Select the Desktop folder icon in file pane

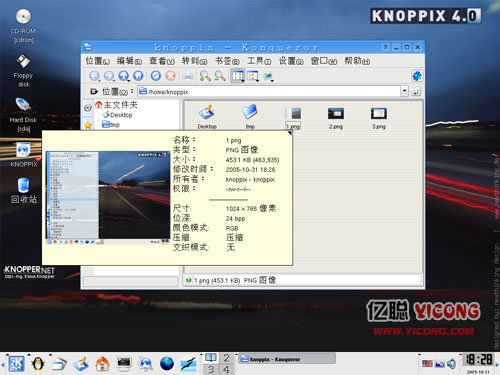click(x=207, y=117)
